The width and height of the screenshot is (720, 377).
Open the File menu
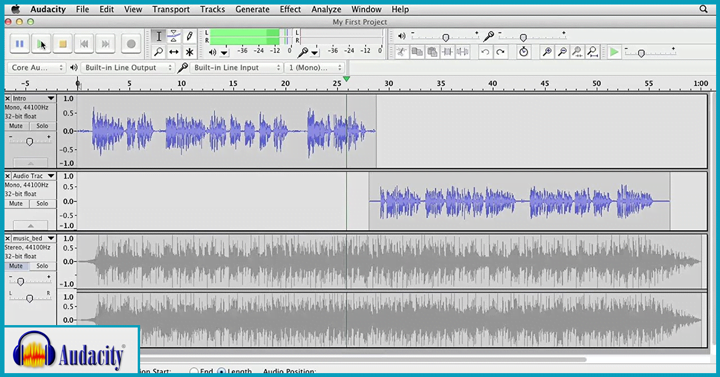point(82,9)
